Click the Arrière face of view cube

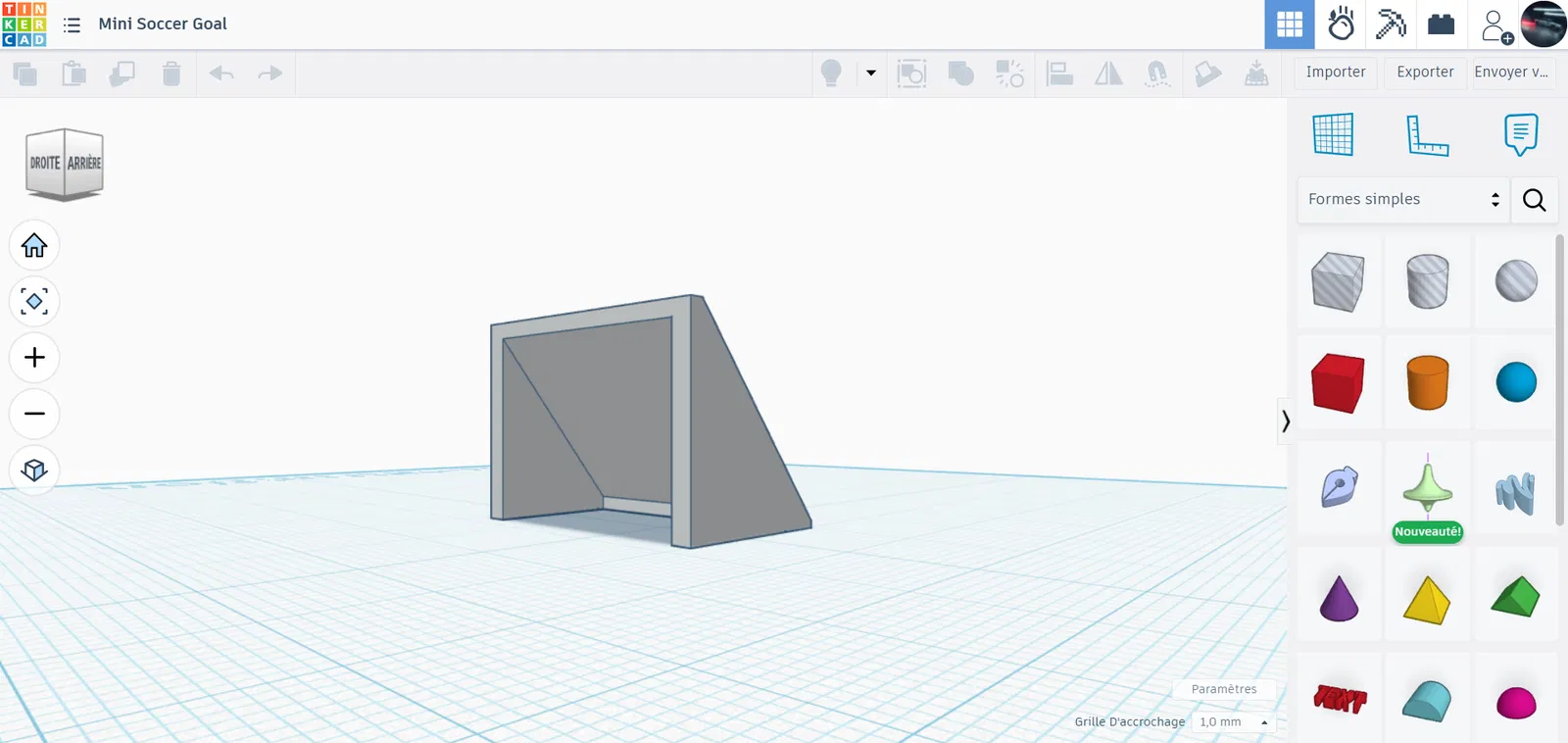point(84,164)
